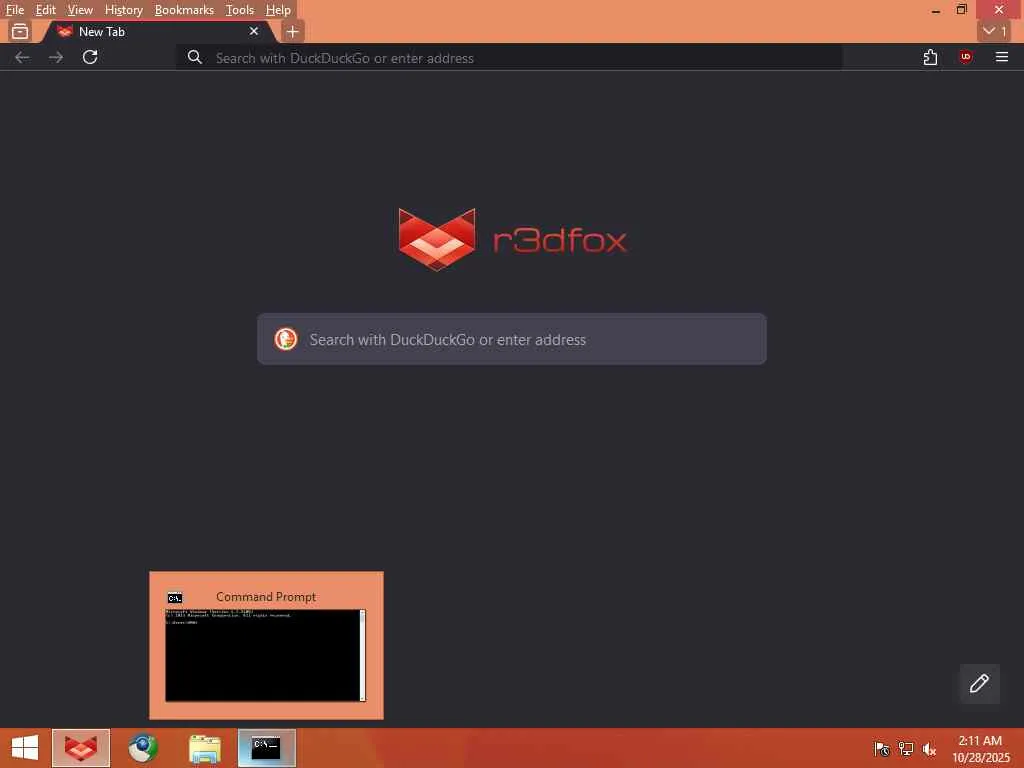This screenshot has height=768, width=1024.
Task: Open the uBlock Origin extension icon
Action: 965,57
